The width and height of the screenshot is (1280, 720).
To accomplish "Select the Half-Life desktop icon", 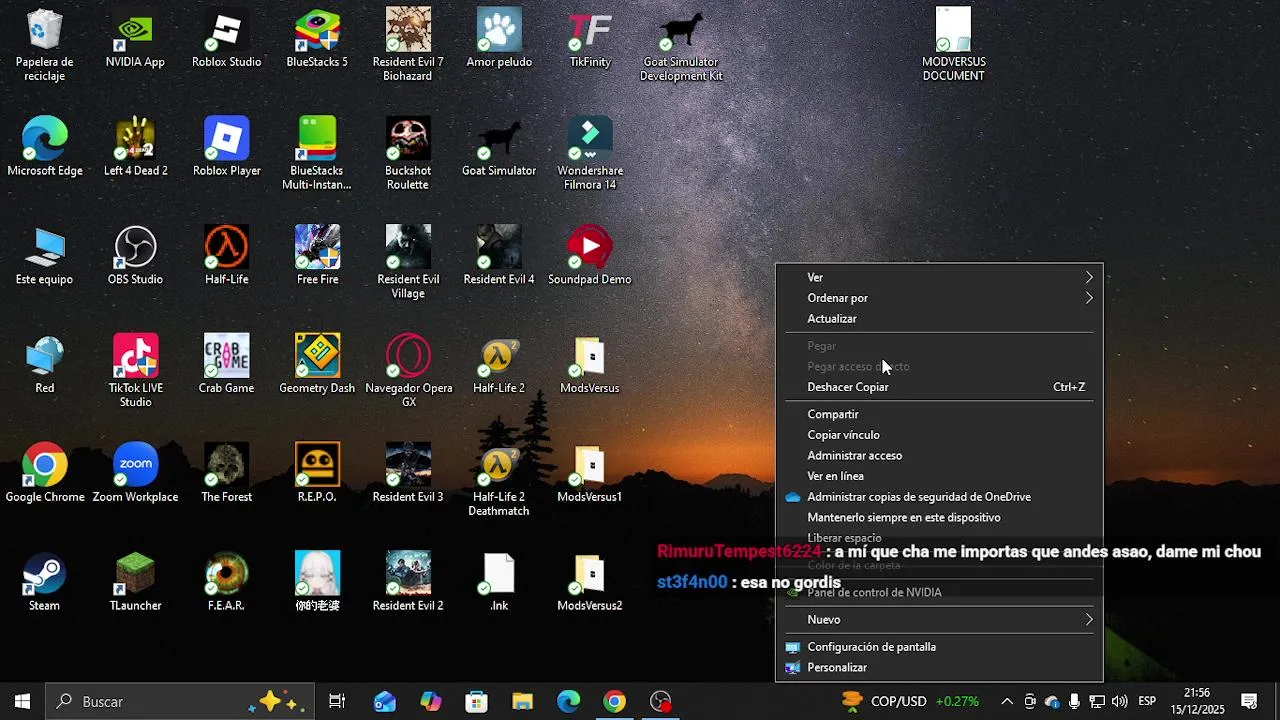I will click(227, 257).
